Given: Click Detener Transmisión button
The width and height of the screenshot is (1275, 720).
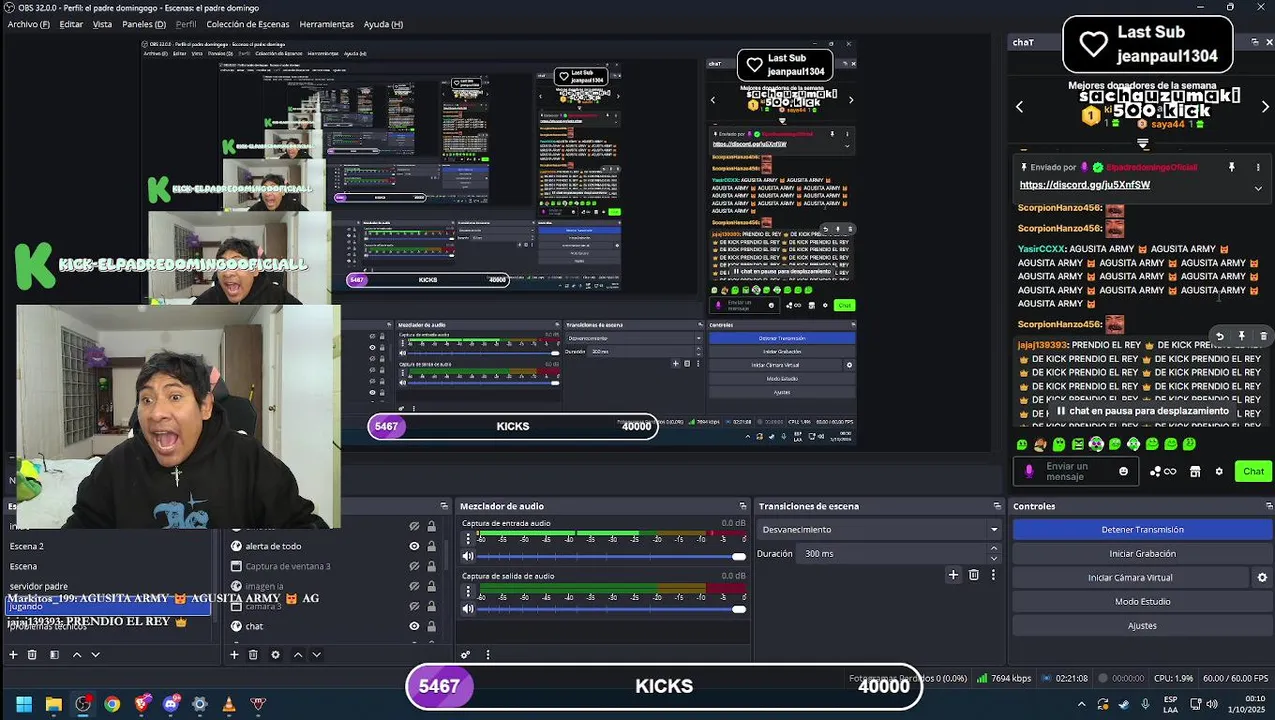Looking at the screenshot, I should pos(1142,530).
